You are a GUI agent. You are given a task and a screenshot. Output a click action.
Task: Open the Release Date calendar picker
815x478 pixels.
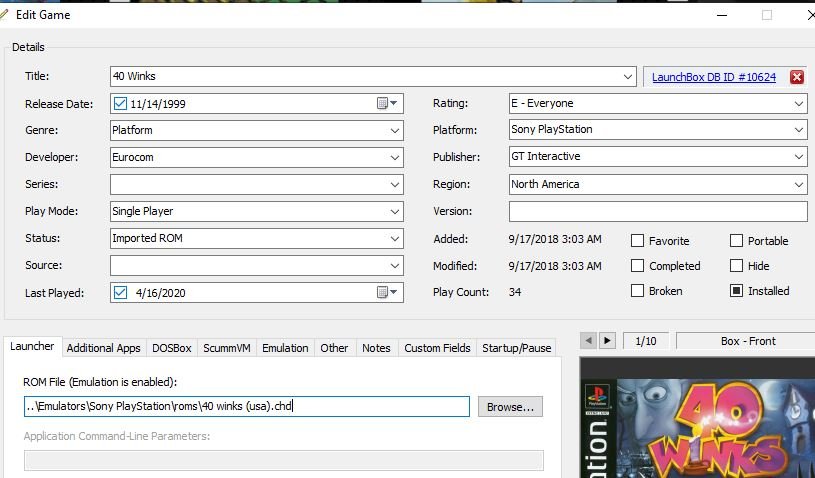pyautogui.click(x=387, y=103)
